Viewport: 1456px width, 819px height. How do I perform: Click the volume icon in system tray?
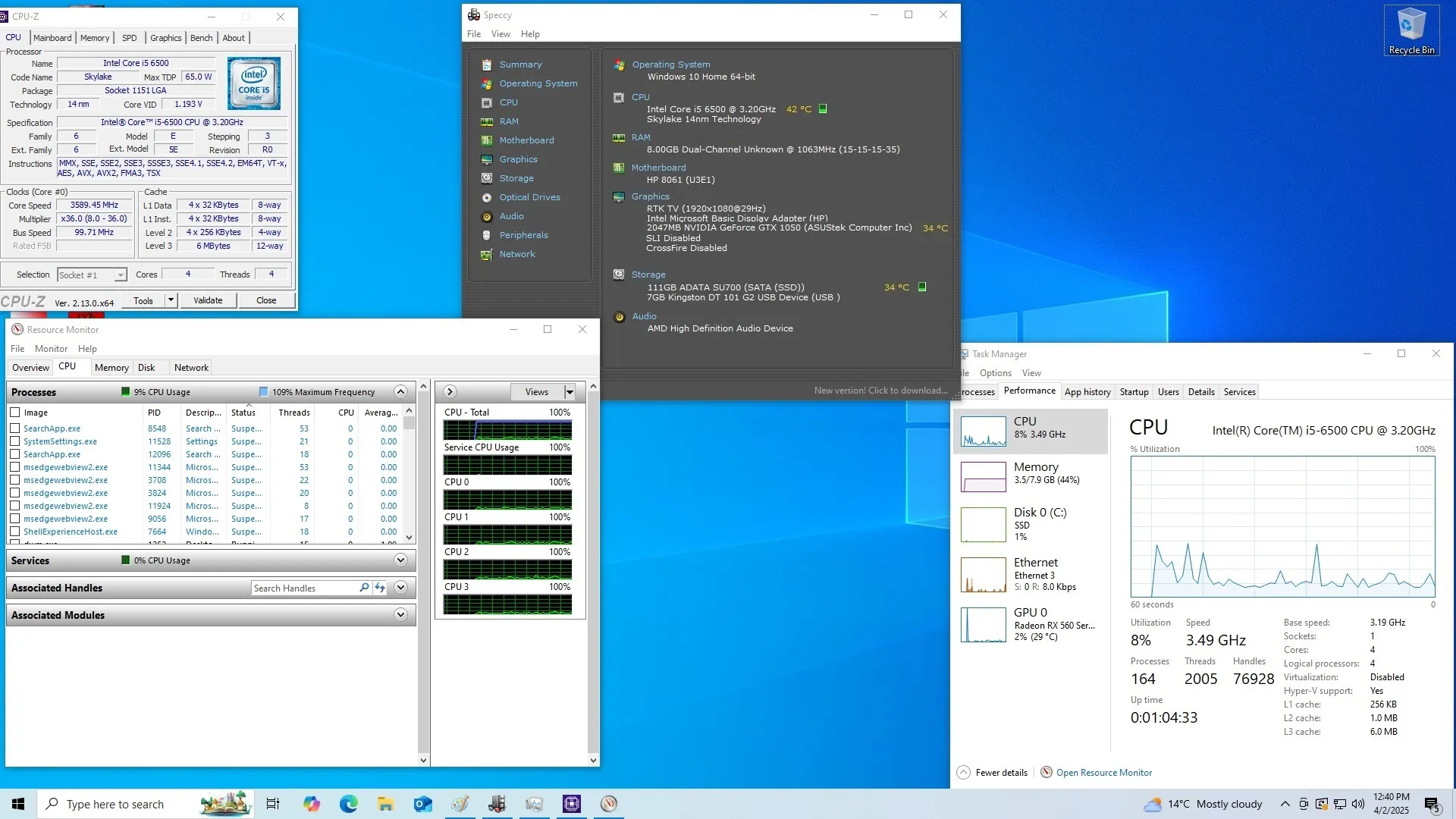[x=1357, y=804]
